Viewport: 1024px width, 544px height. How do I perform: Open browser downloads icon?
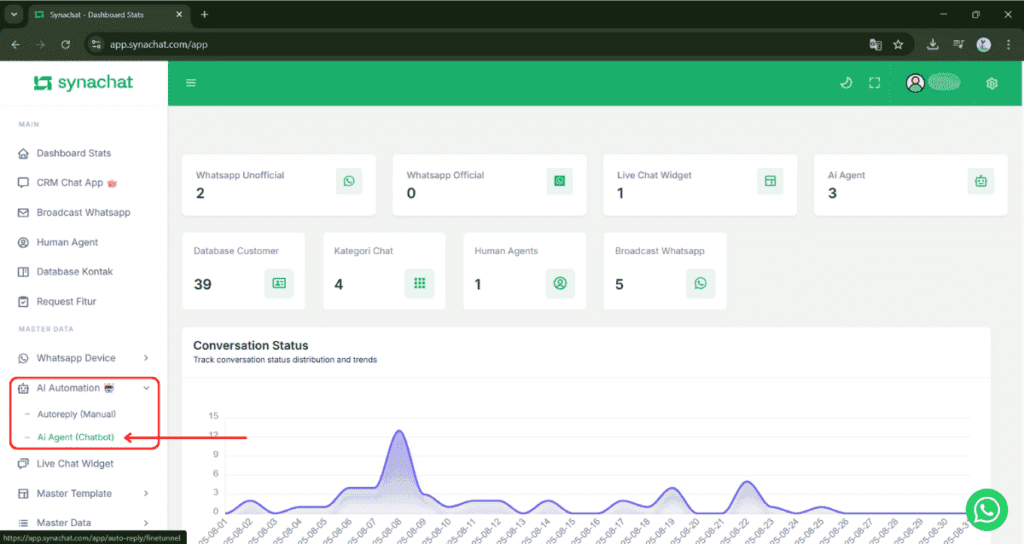coord(933,44)
